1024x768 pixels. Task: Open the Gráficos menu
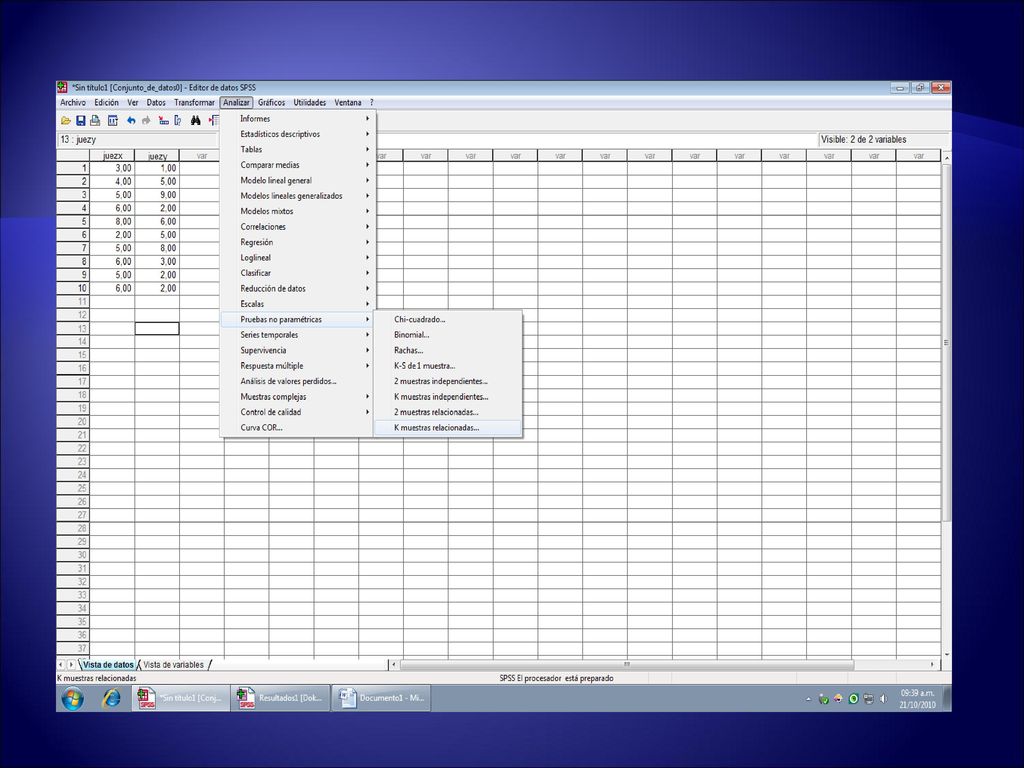pyautogui.click(x=271, y=103)
